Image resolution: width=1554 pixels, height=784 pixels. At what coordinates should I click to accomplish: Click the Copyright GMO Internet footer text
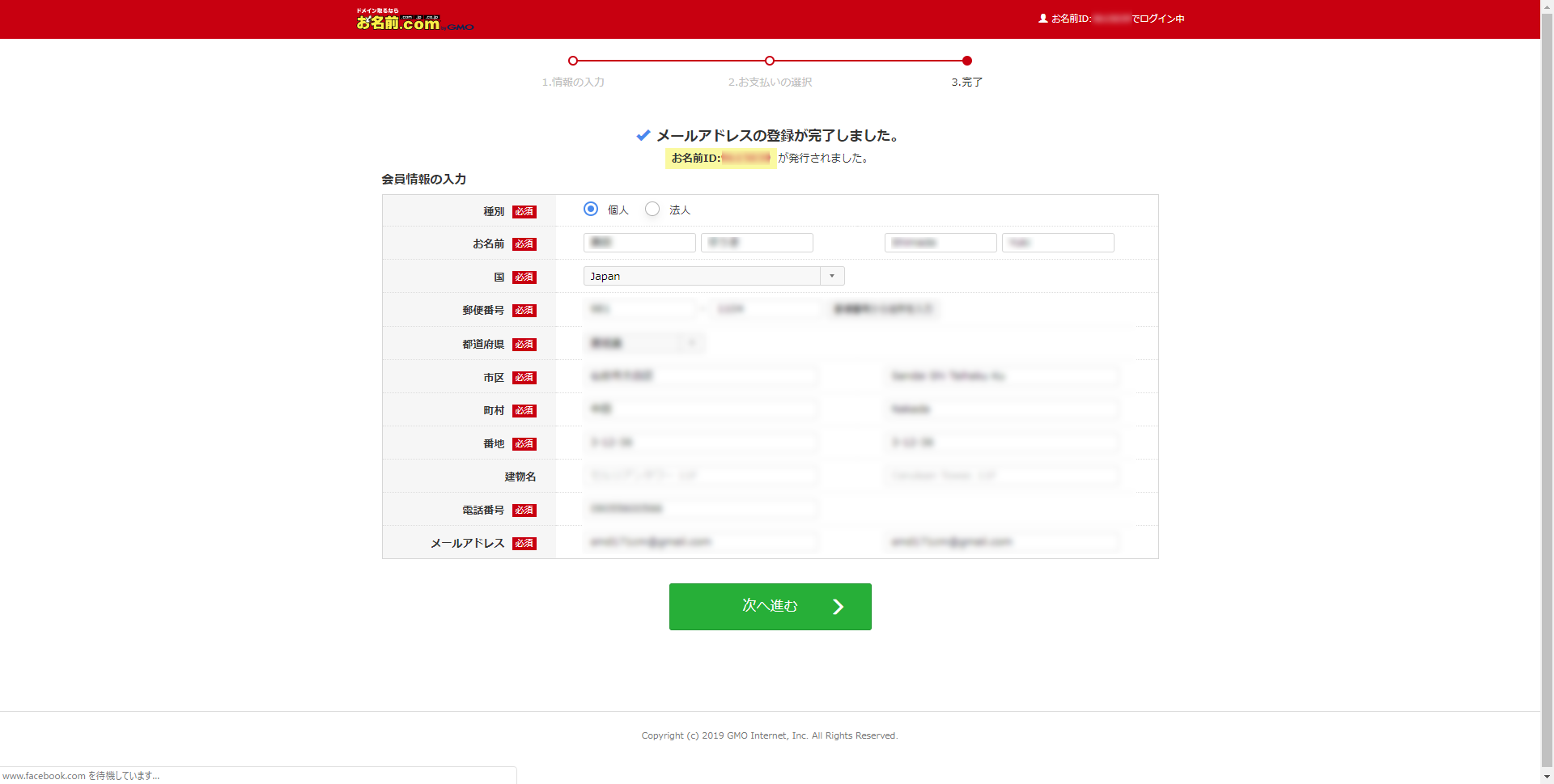770,735
